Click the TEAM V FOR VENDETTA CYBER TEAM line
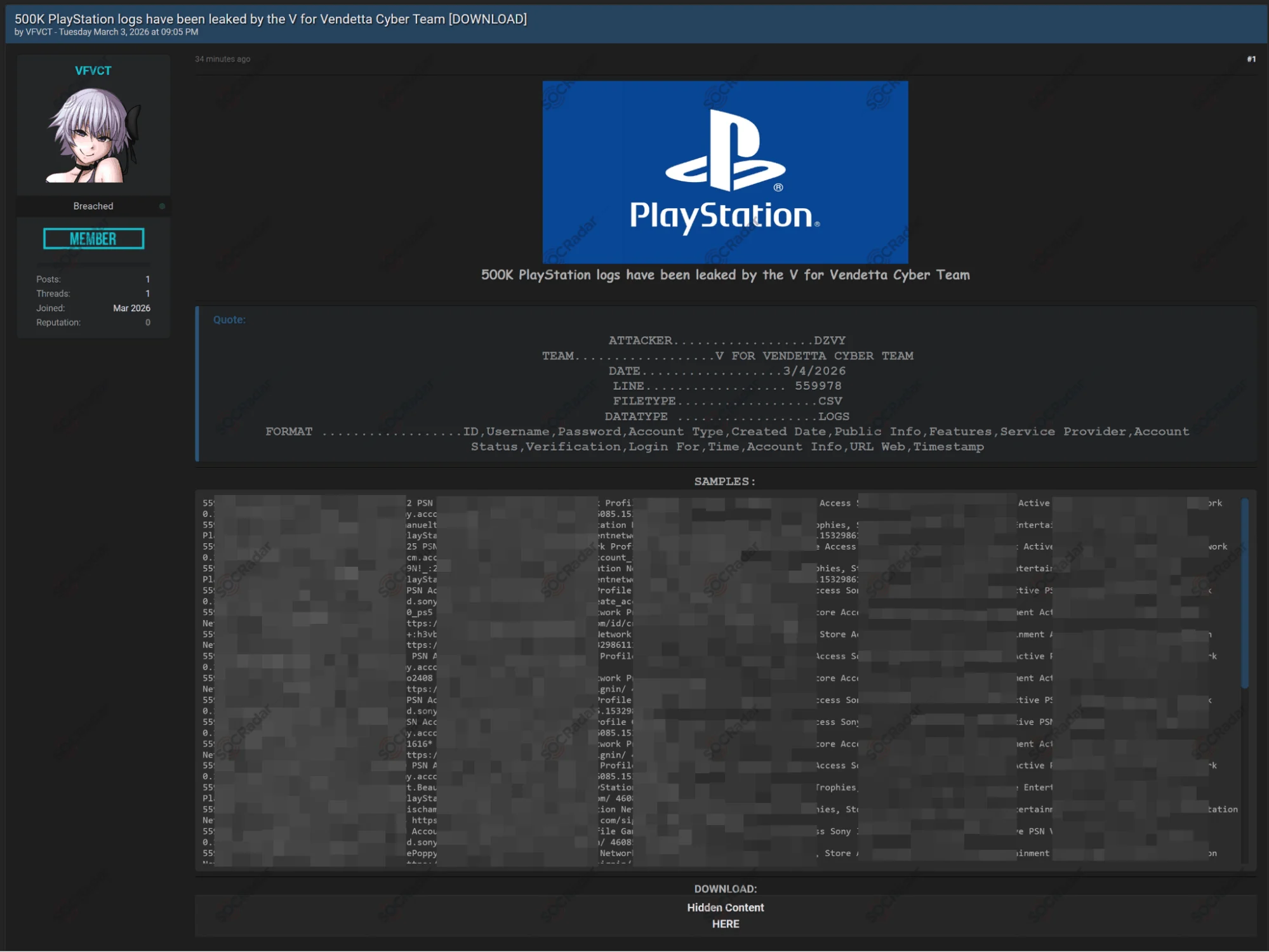The width and height of the screenshot is (1269, 952). click(728, 356)
